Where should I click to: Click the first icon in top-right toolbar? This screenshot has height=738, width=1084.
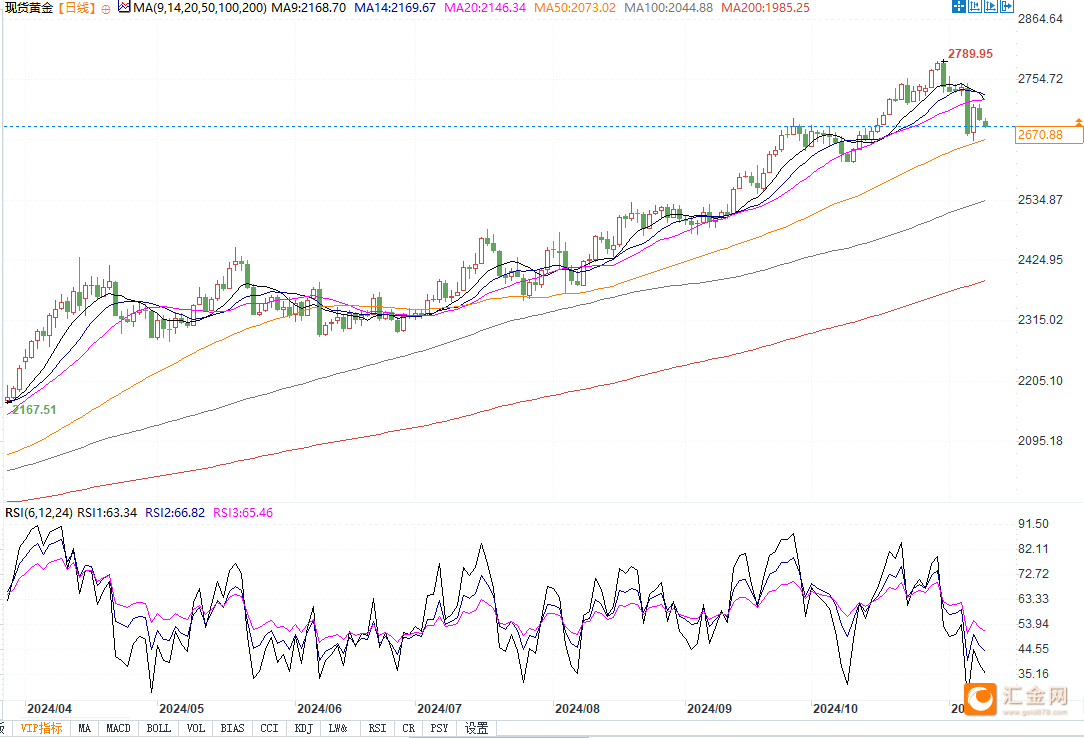click(x=958, y=7)
